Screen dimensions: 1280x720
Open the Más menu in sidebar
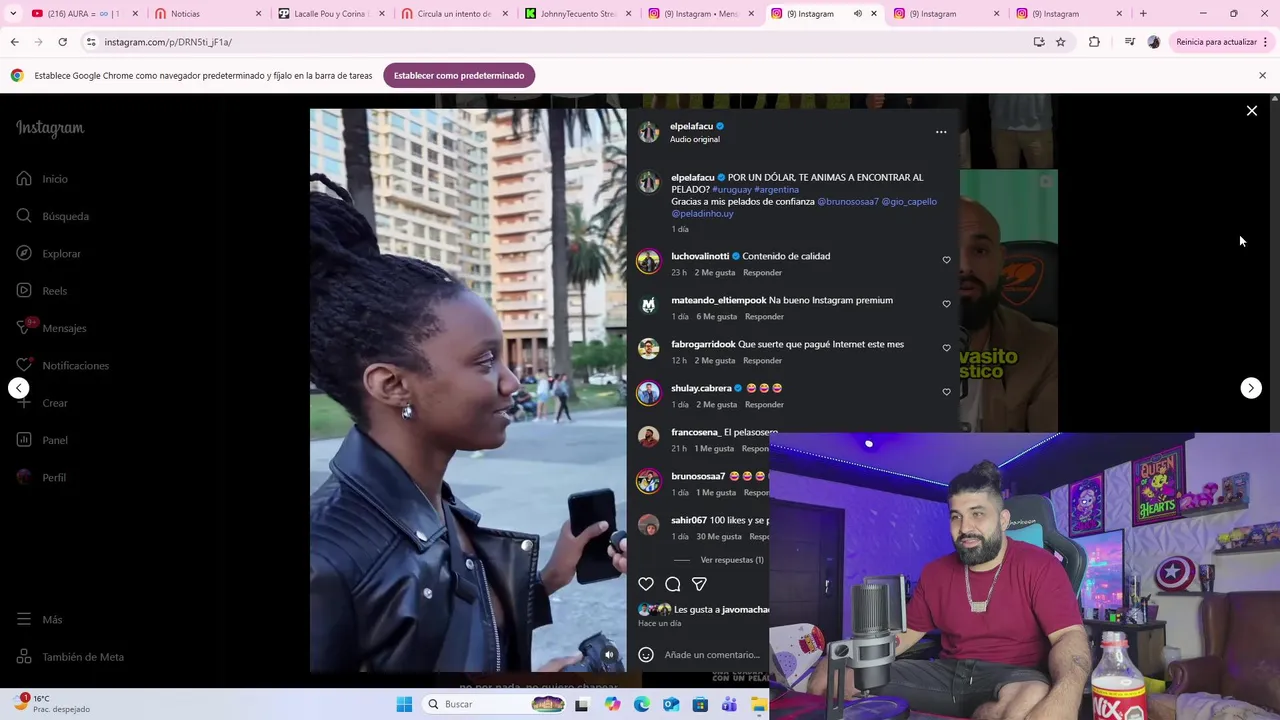40,620
